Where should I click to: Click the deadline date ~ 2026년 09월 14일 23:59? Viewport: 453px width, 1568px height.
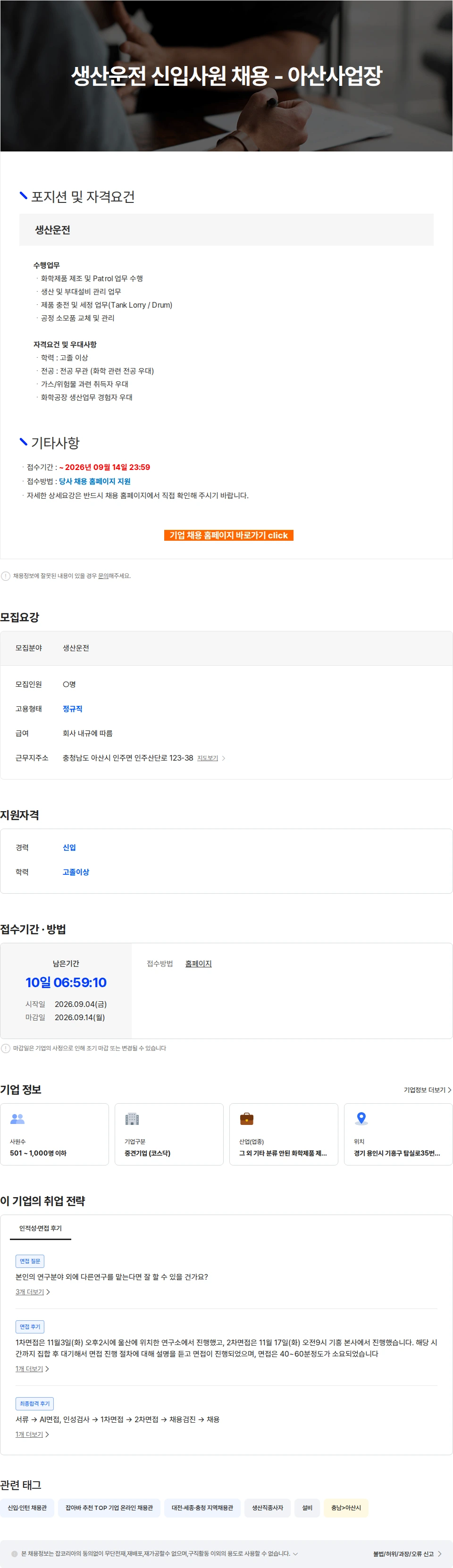coord(104,467)
